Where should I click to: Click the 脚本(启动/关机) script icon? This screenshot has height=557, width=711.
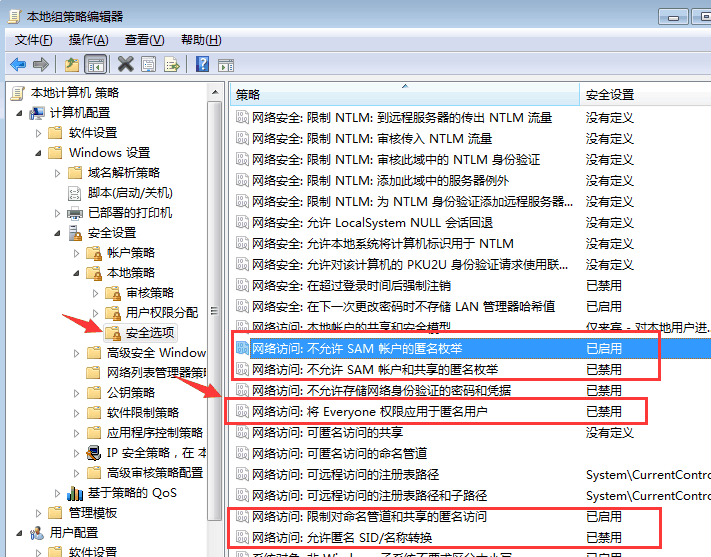74,193
